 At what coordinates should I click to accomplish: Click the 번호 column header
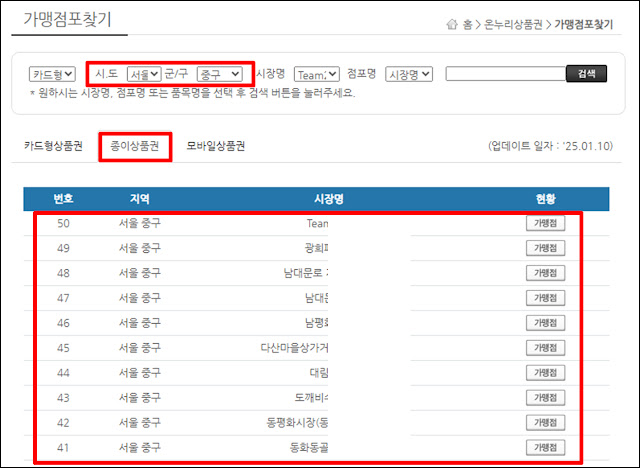[63, 199]
